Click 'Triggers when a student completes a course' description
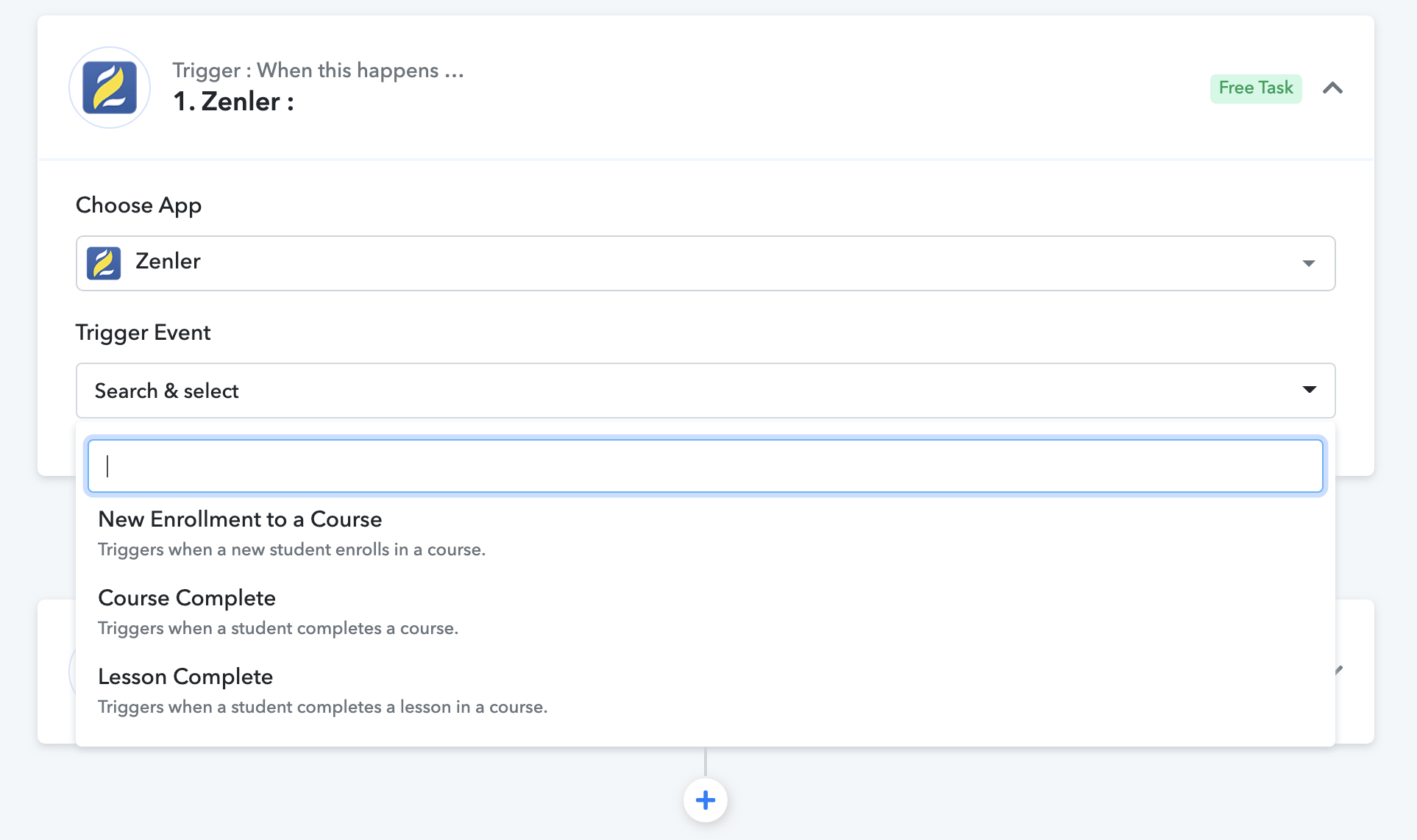Image resolution: width=1417 pixels, height=840 pixels. point(278,628)
